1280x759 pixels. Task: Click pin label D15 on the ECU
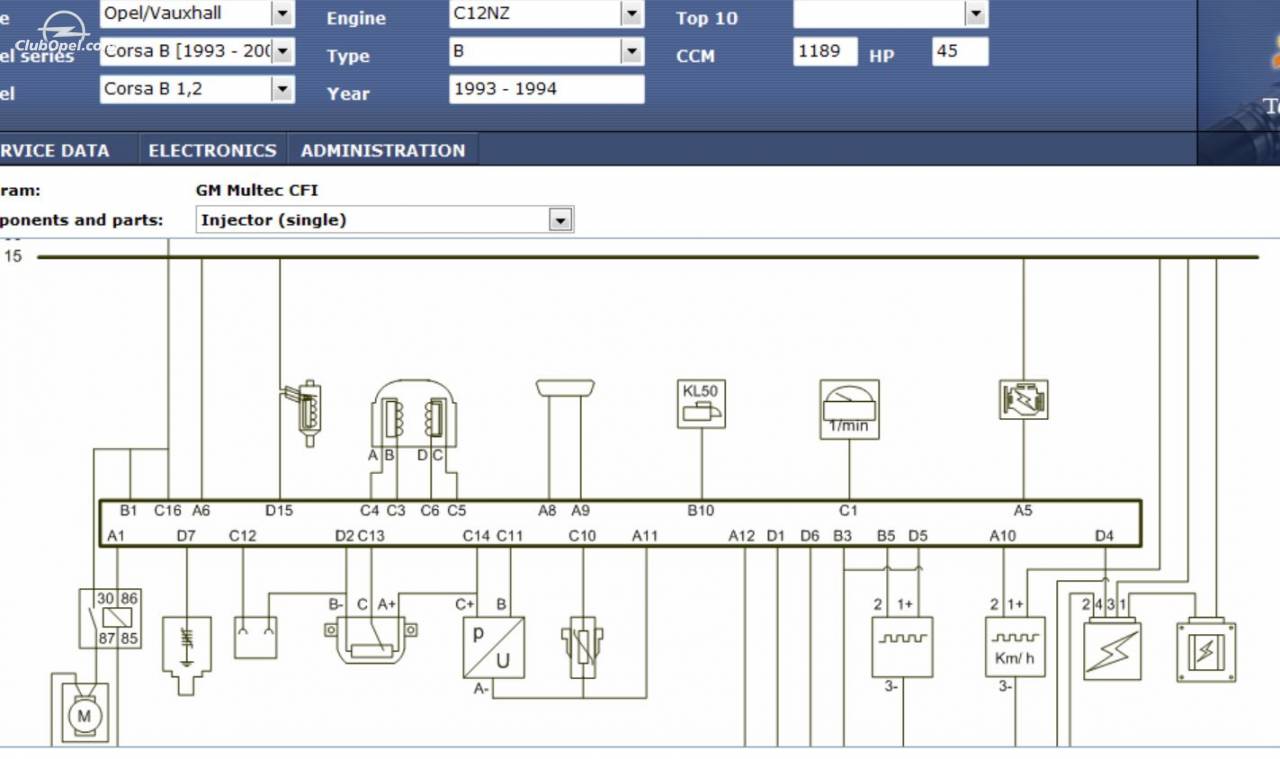pyautogui.click(x=279, y=511)
